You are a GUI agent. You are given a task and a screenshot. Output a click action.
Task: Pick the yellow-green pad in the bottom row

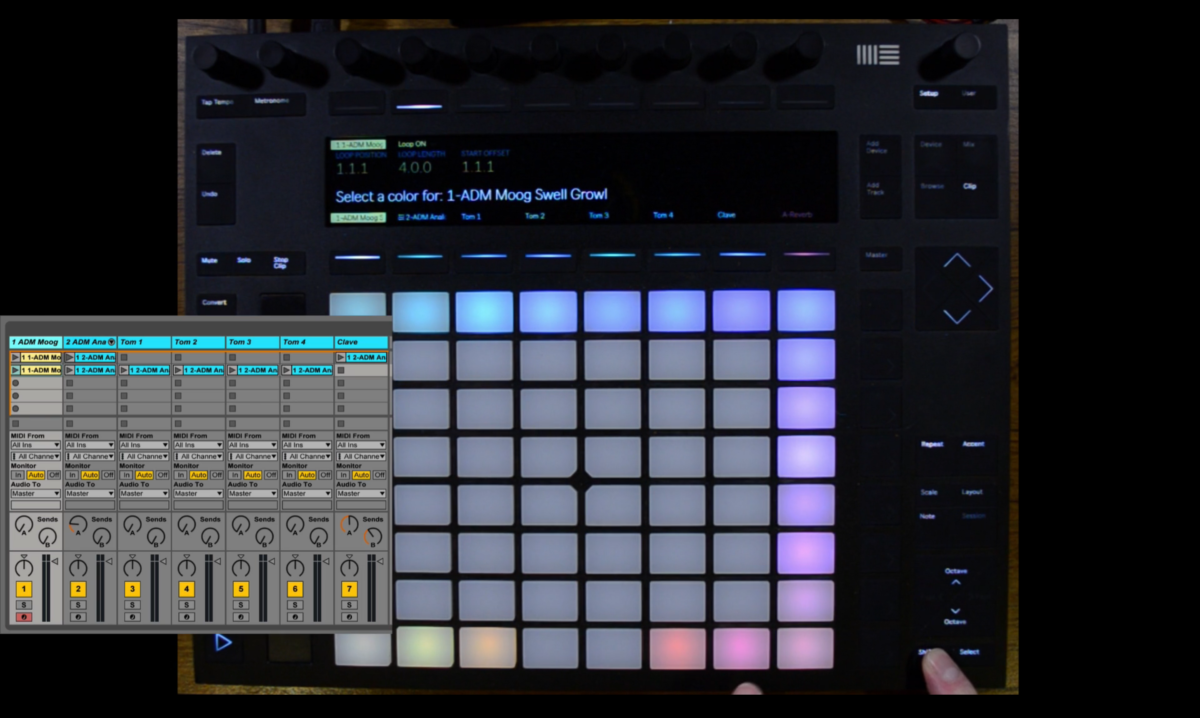[425, 648]
